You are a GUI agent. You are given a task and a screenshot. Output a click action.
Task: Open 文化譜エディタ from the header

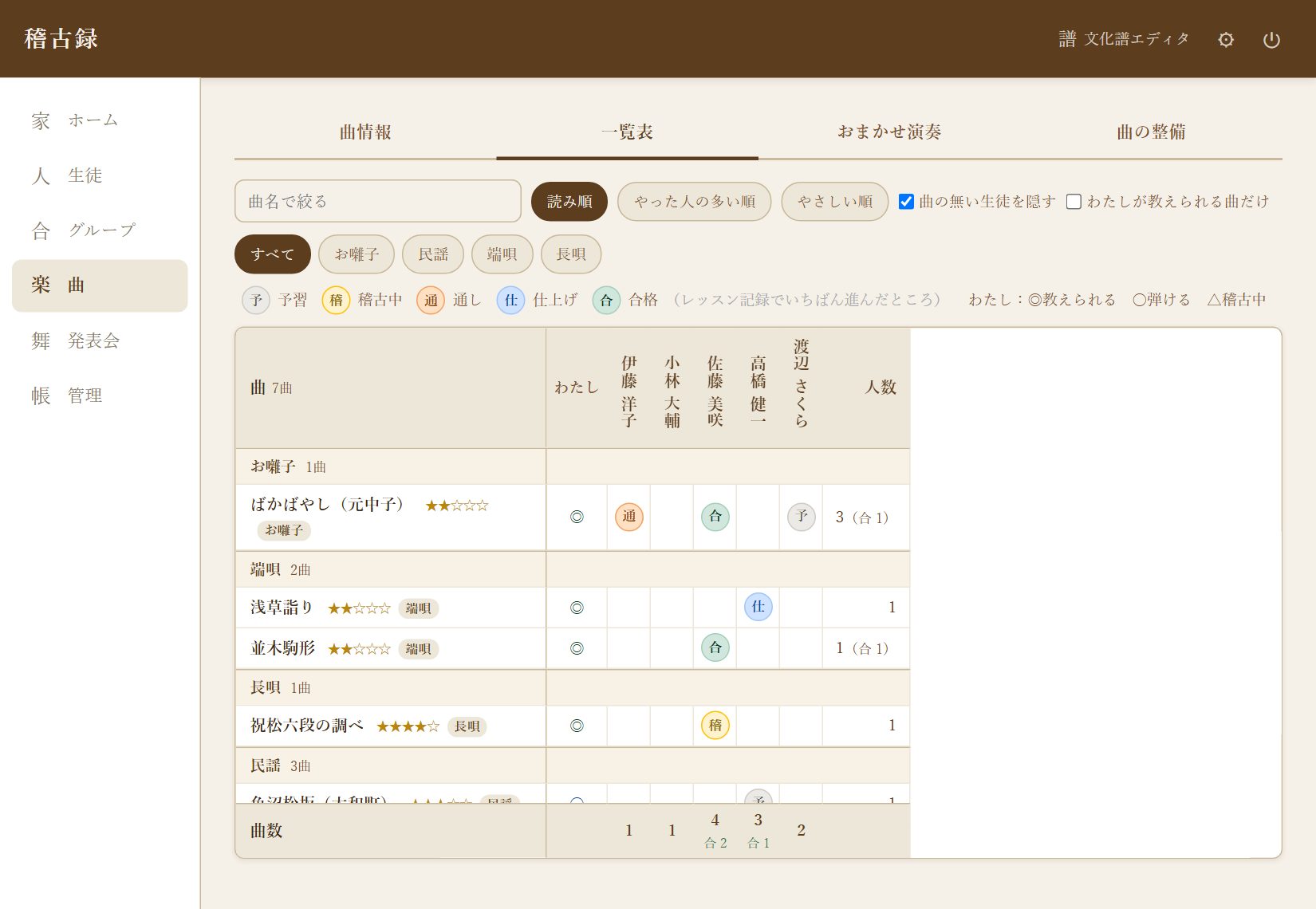click(x=1124, y=39)
